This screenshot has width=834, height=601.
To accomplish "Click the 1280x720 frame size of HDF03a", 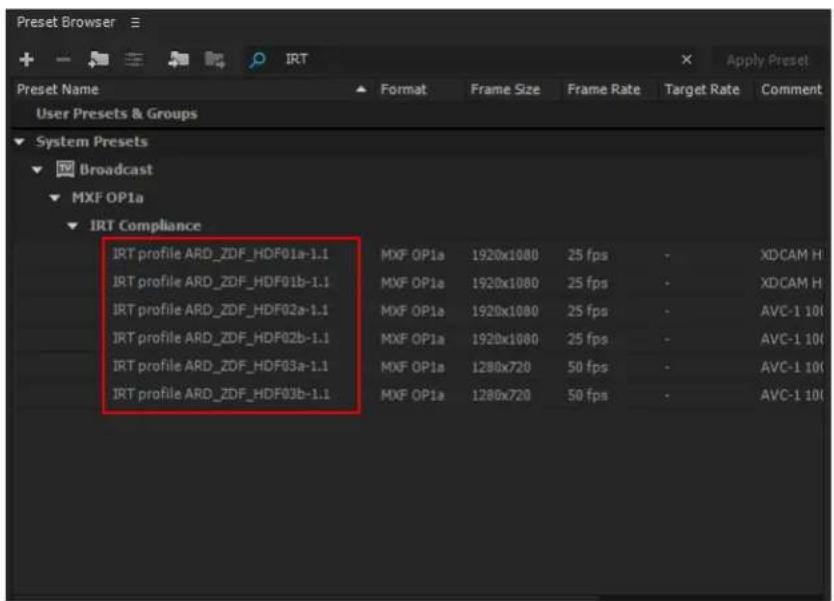I will (x=501, y=368).
